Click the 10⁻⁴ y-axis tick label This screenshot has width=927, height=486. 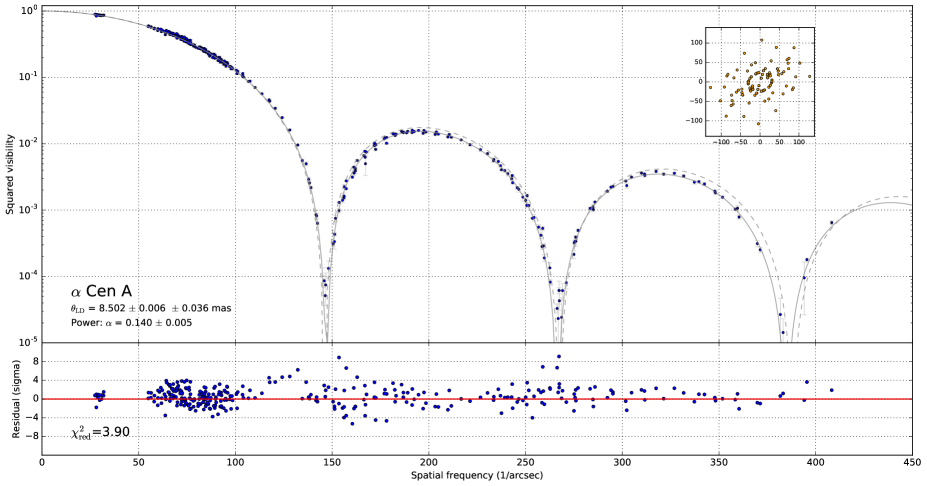click(x=30, y=276)
